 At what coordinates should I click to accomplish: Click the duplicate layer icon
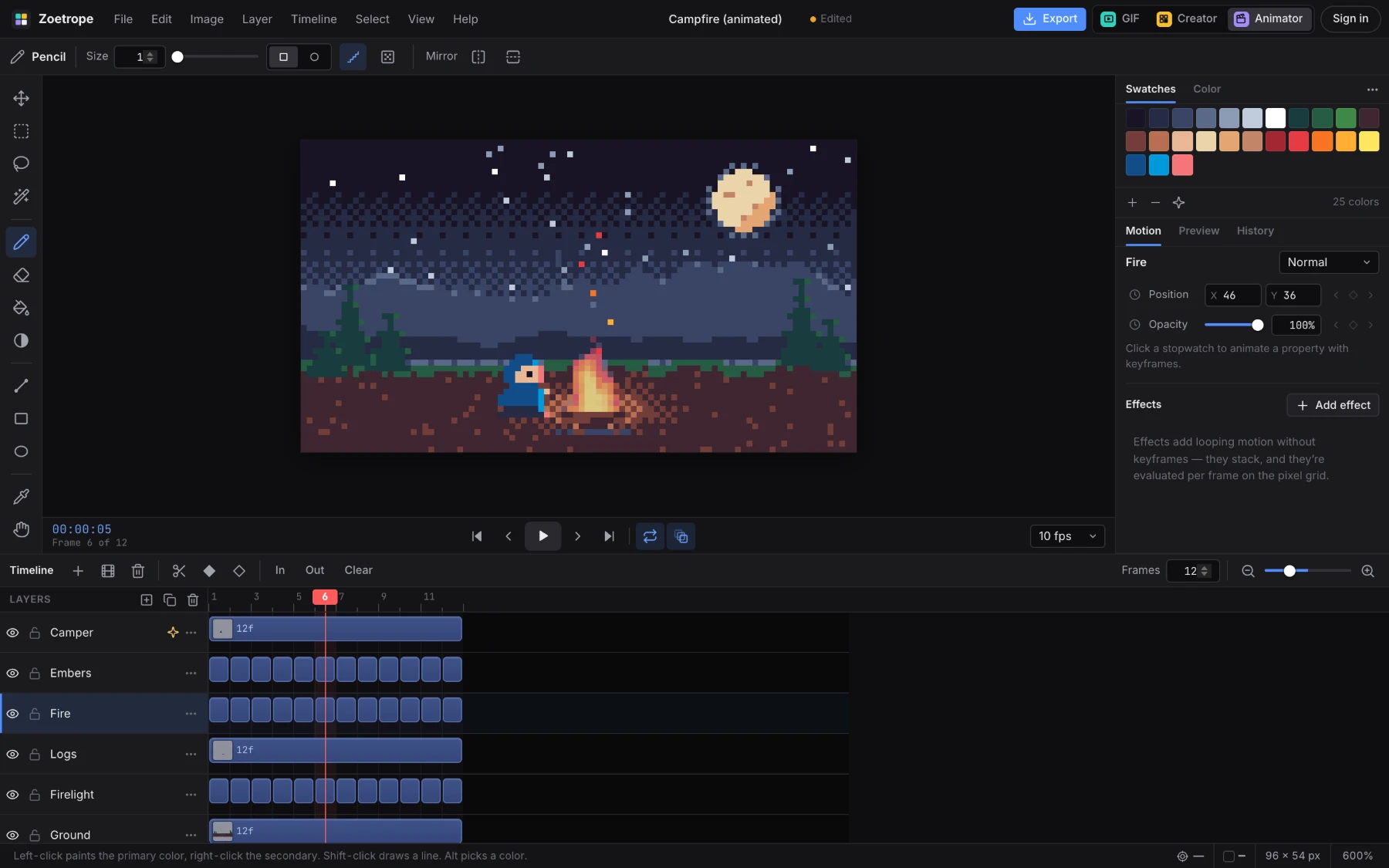click(x=170, y=599)
